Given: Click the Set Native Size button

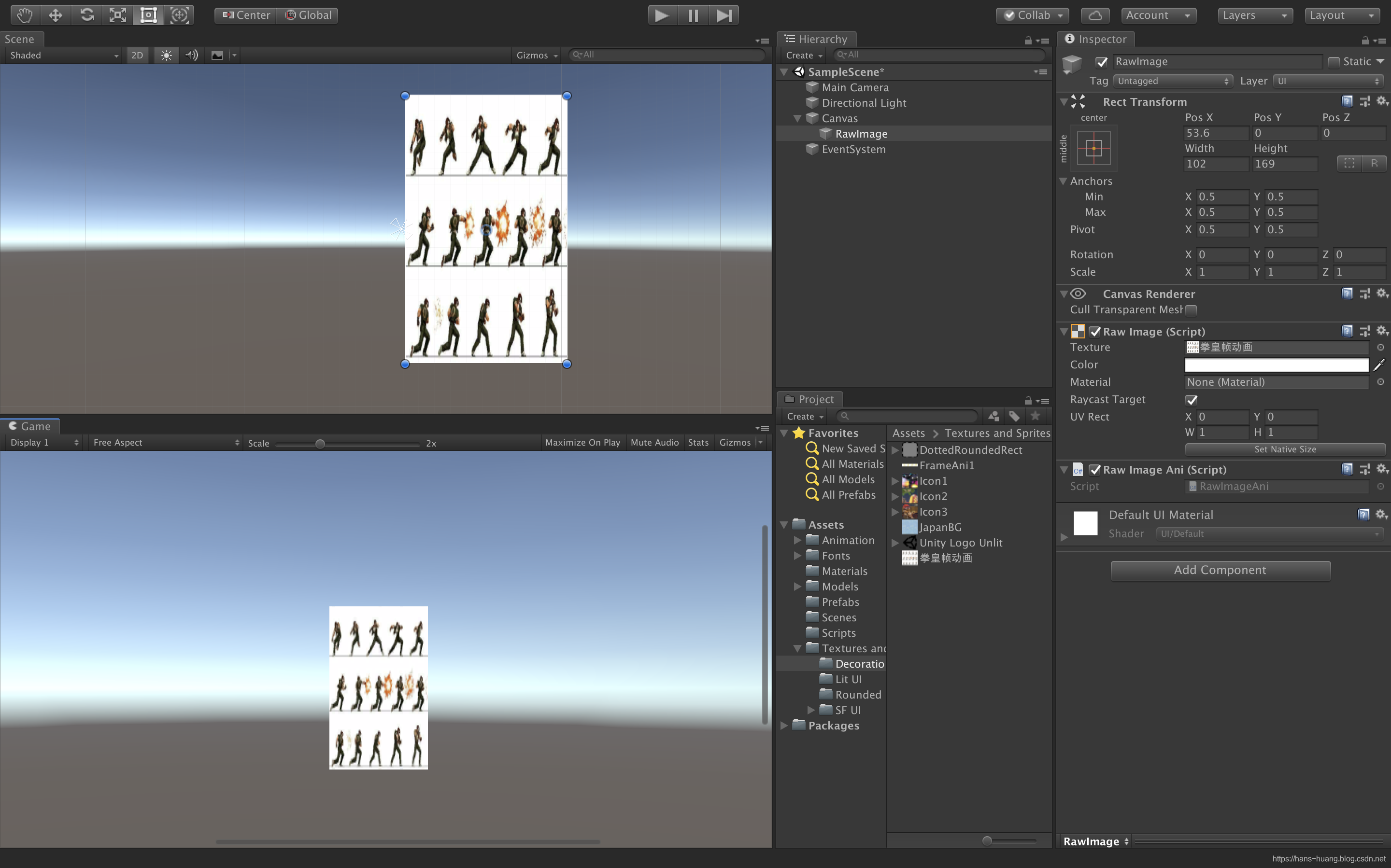Looking at the screenshot, I should (x=1285, y=449).
